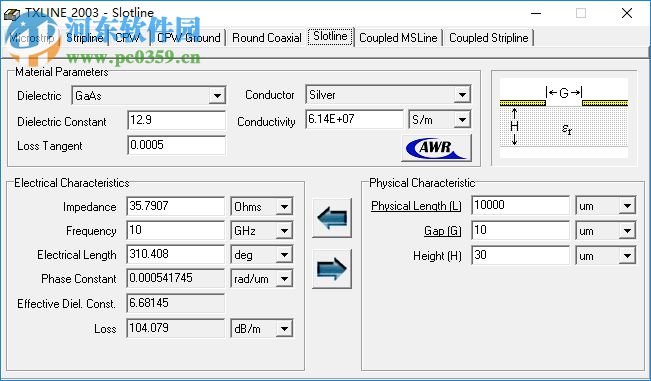The height and width of the screenshot is (381, 651).
Task: Open the Height unit dropdown
Action: (x=627, y=256)
